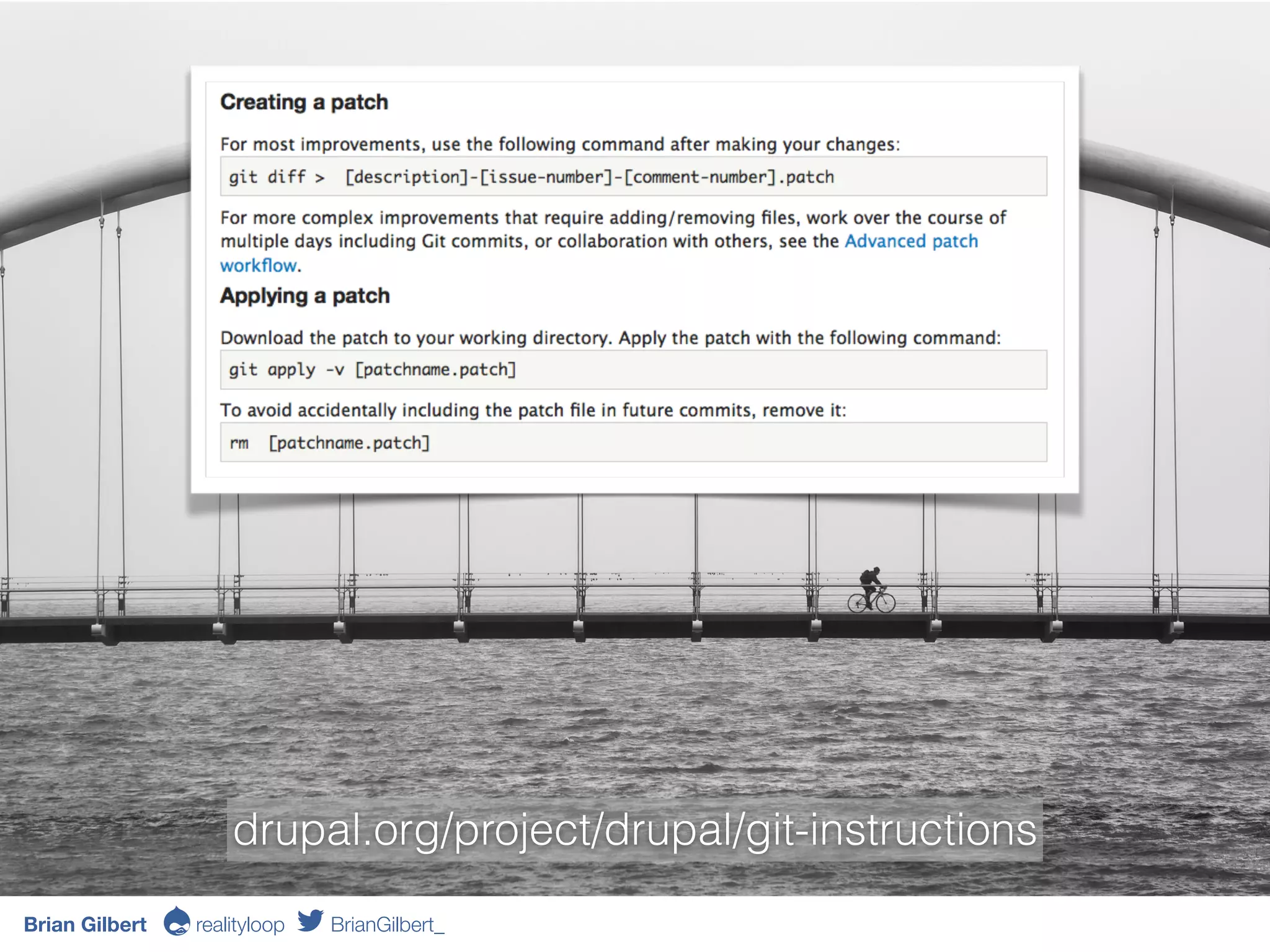Click the git diff command code box
The image size is (1270, 952).
click(x=633, y=177)
